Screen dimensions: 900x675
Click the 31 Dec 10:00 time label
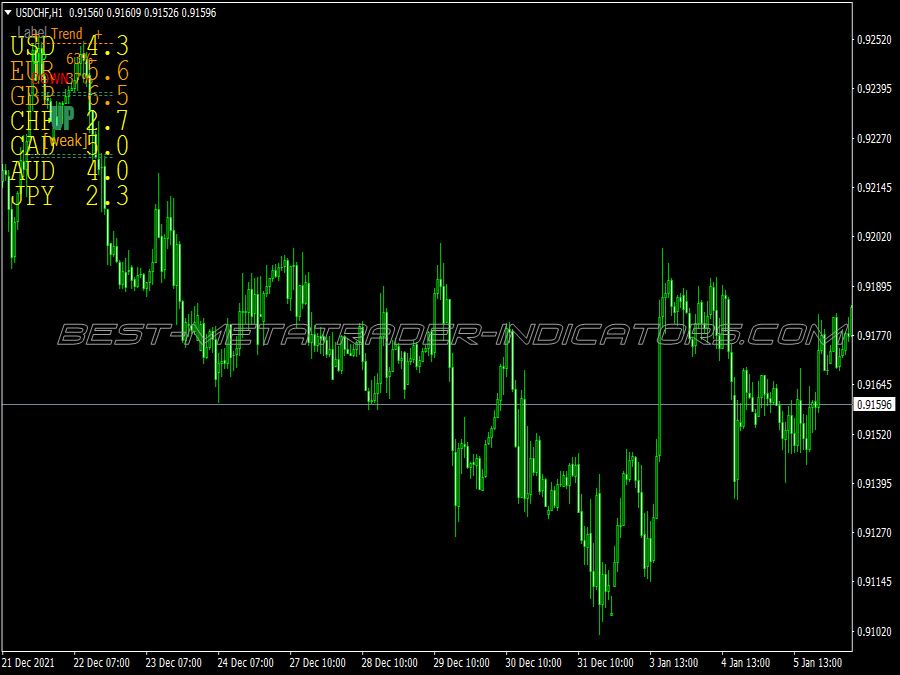[x=606, y=663]
